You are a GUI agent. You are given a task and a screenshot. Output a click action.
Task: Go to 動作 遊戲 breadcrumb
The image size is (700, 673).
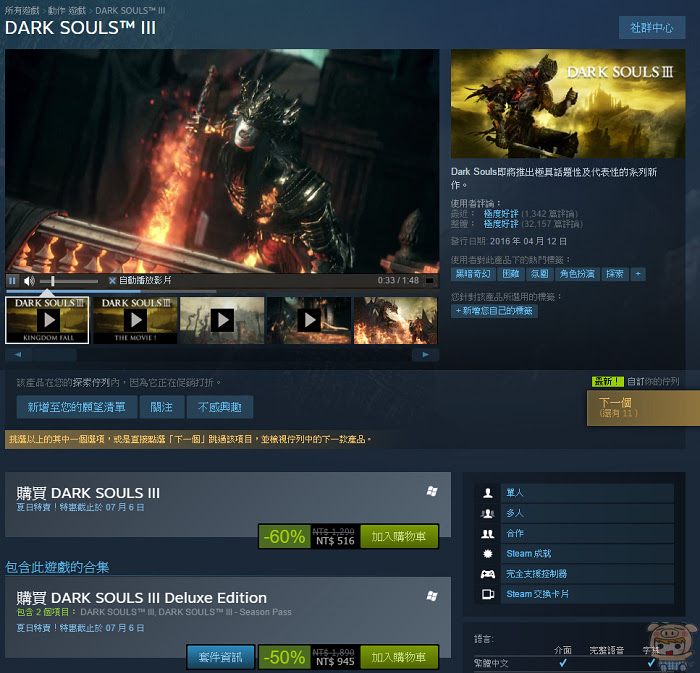[67, 10]
